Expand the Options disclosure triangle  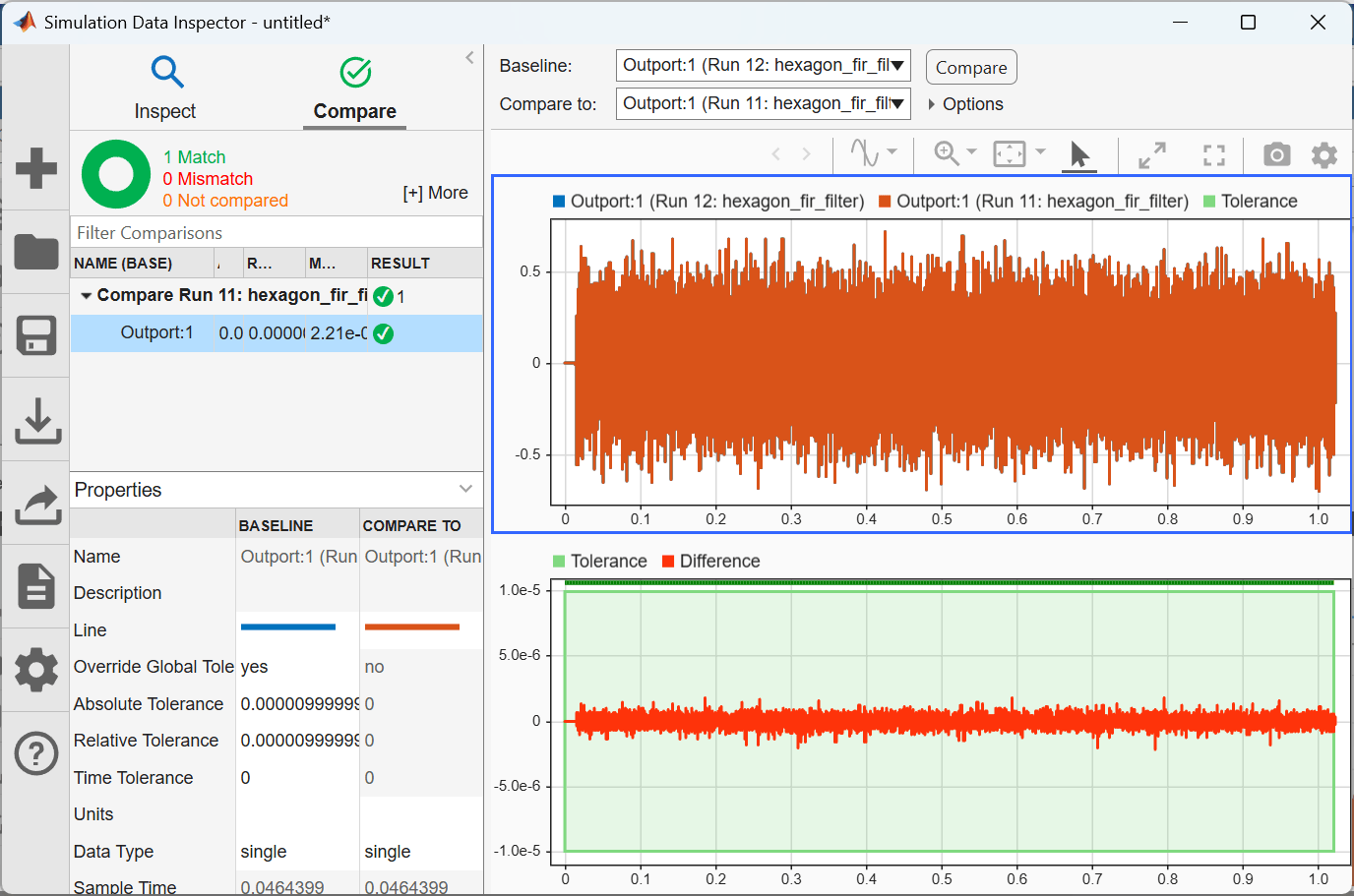click(x=931, y=104)
